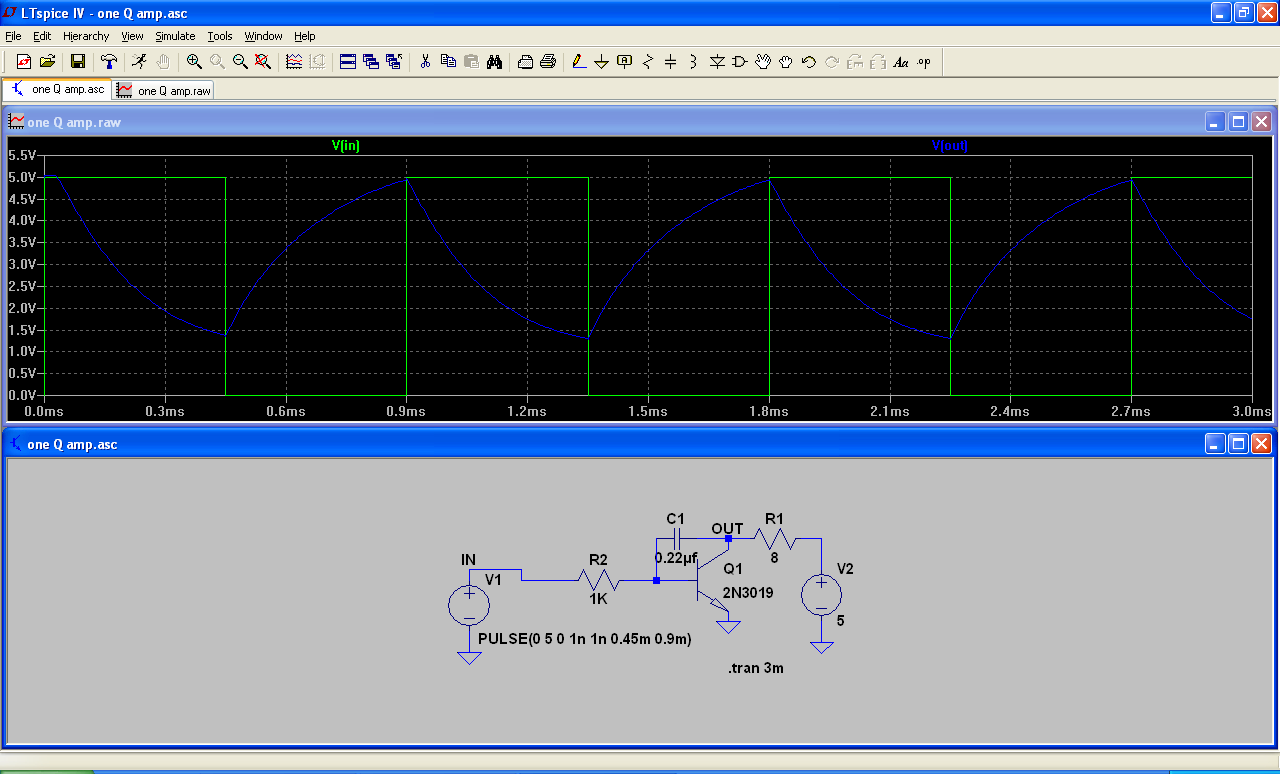Place an inductor from the toolbar
1280x774 pixels.
694,62
